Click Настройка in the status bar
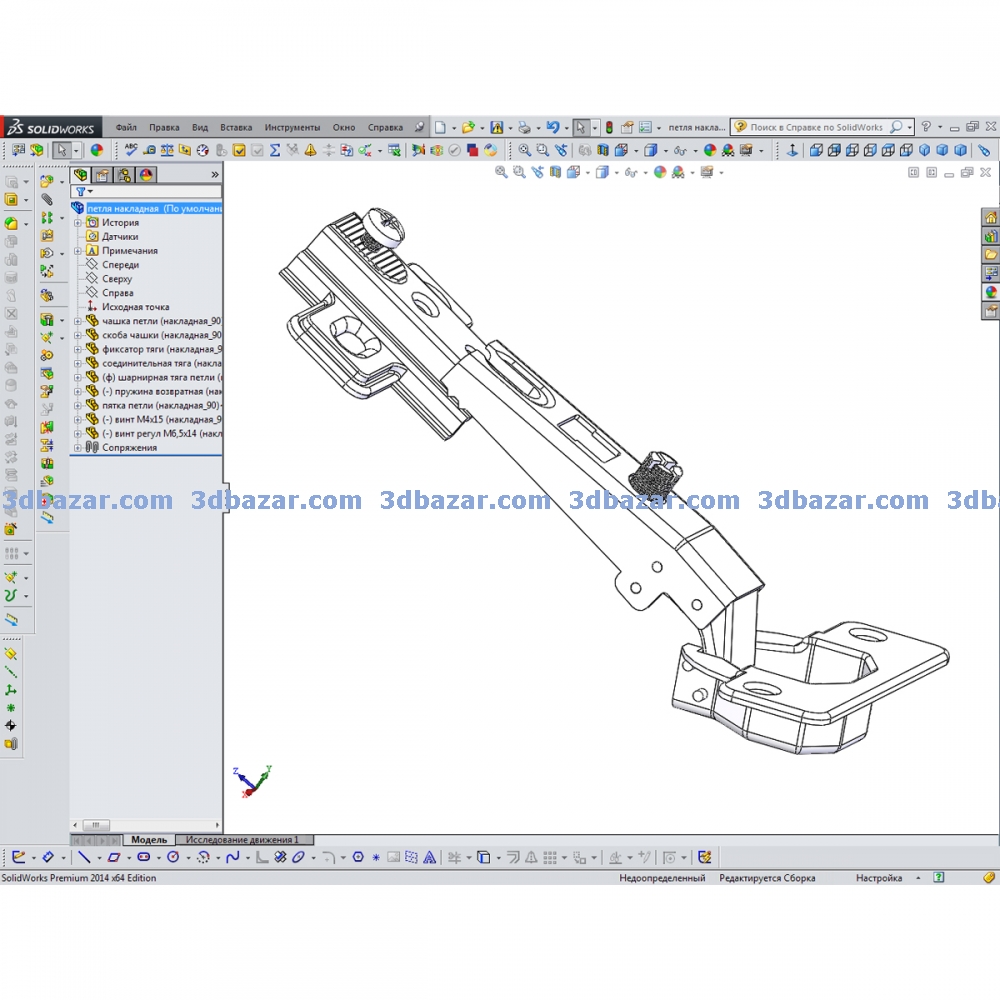 (878, 878)
